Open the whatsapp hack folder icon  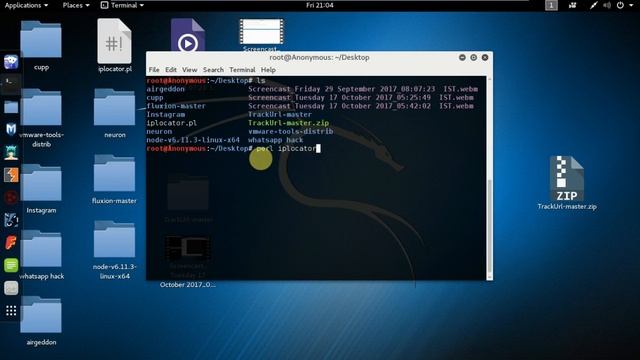(41, 249)
